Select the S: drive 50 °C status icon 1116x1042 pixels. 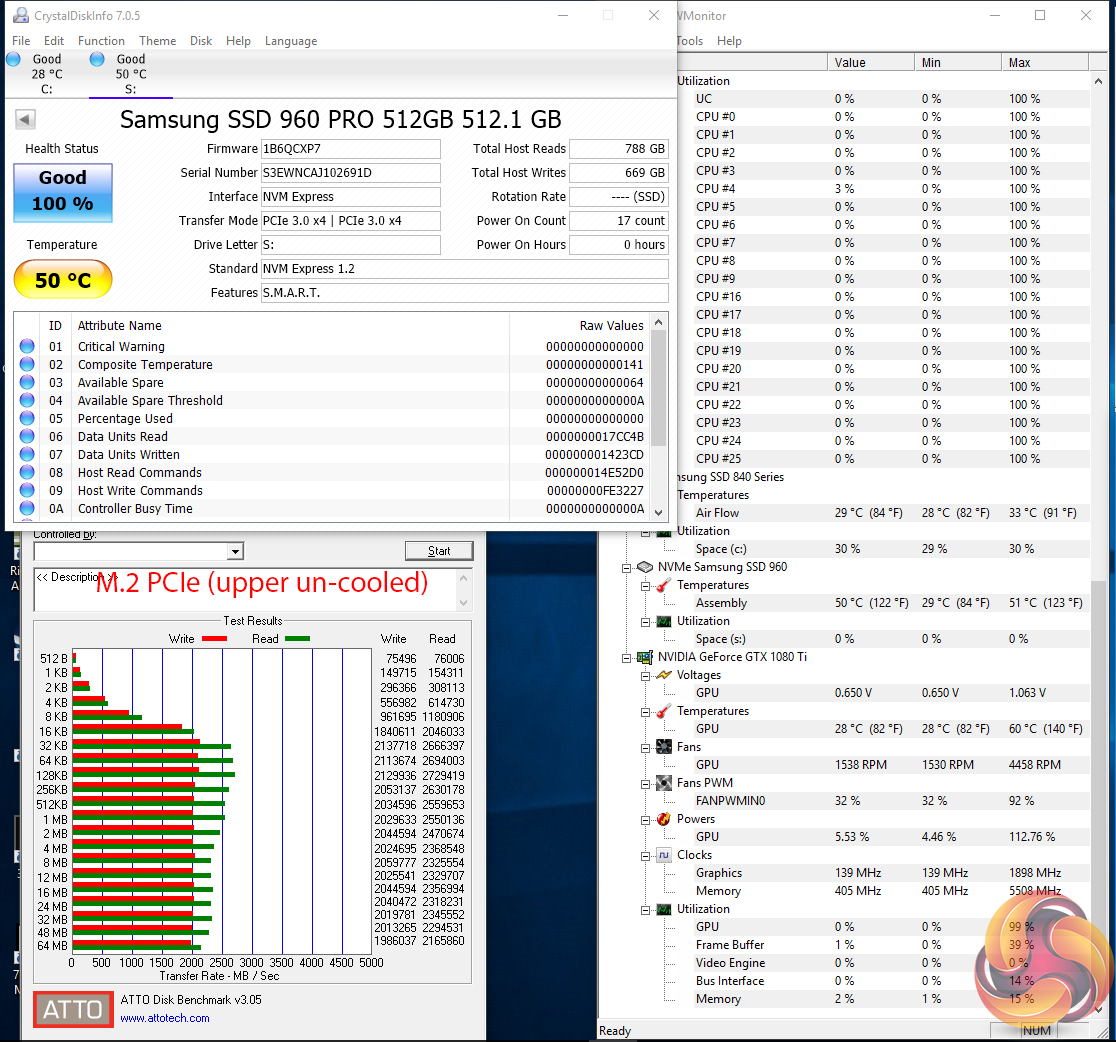(x=97, y=60)
